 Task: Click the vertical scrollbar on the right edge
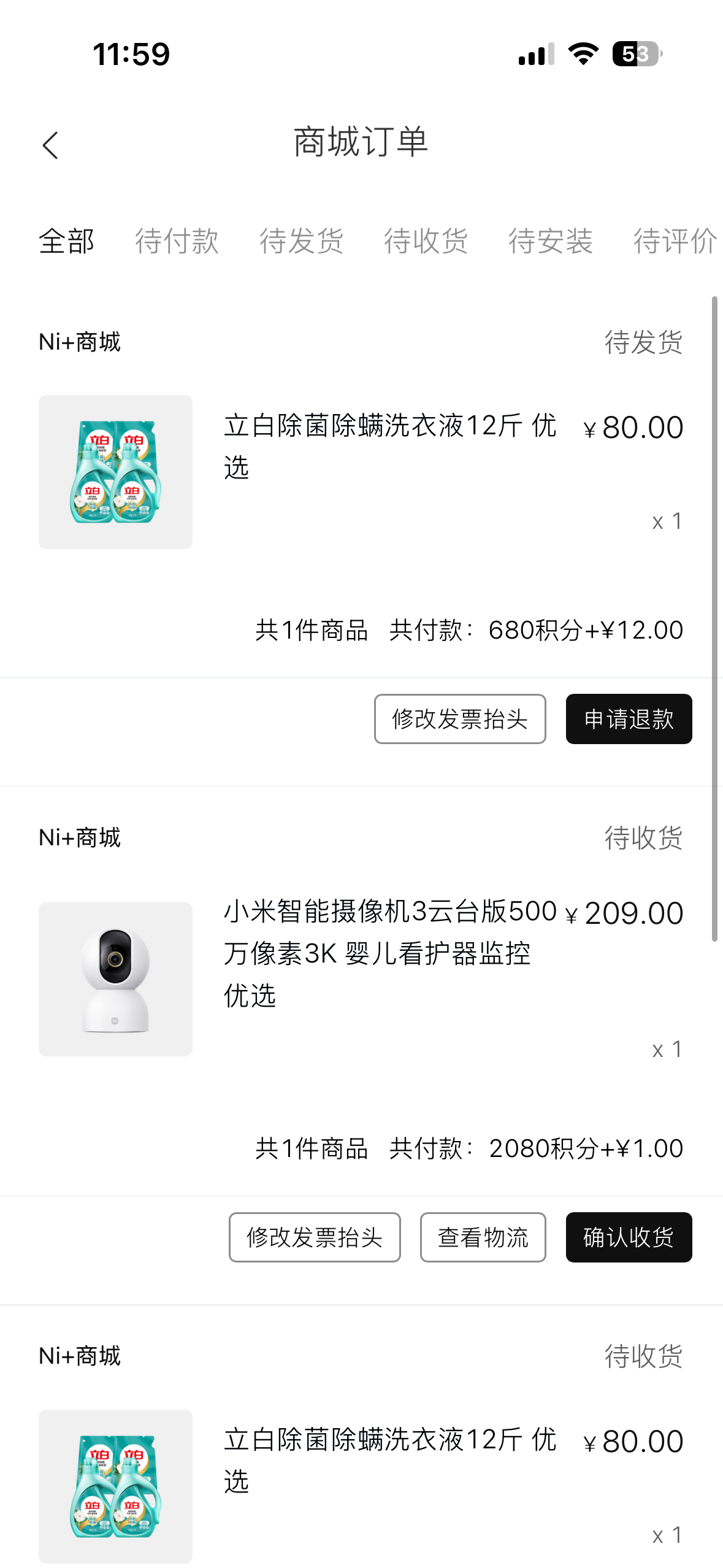714,618
